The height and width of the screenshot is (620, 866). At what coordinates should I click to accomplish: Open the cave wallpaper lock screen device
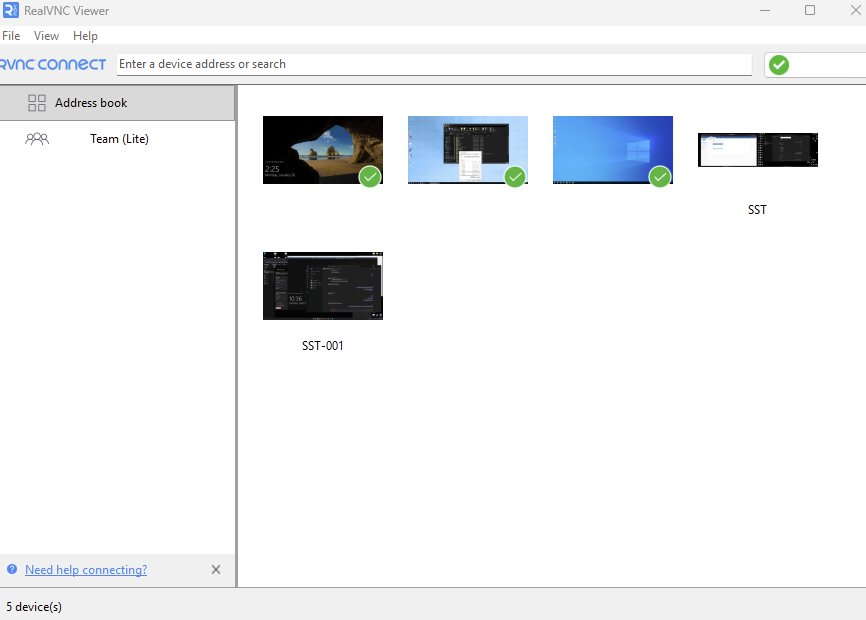coord(323,150)
